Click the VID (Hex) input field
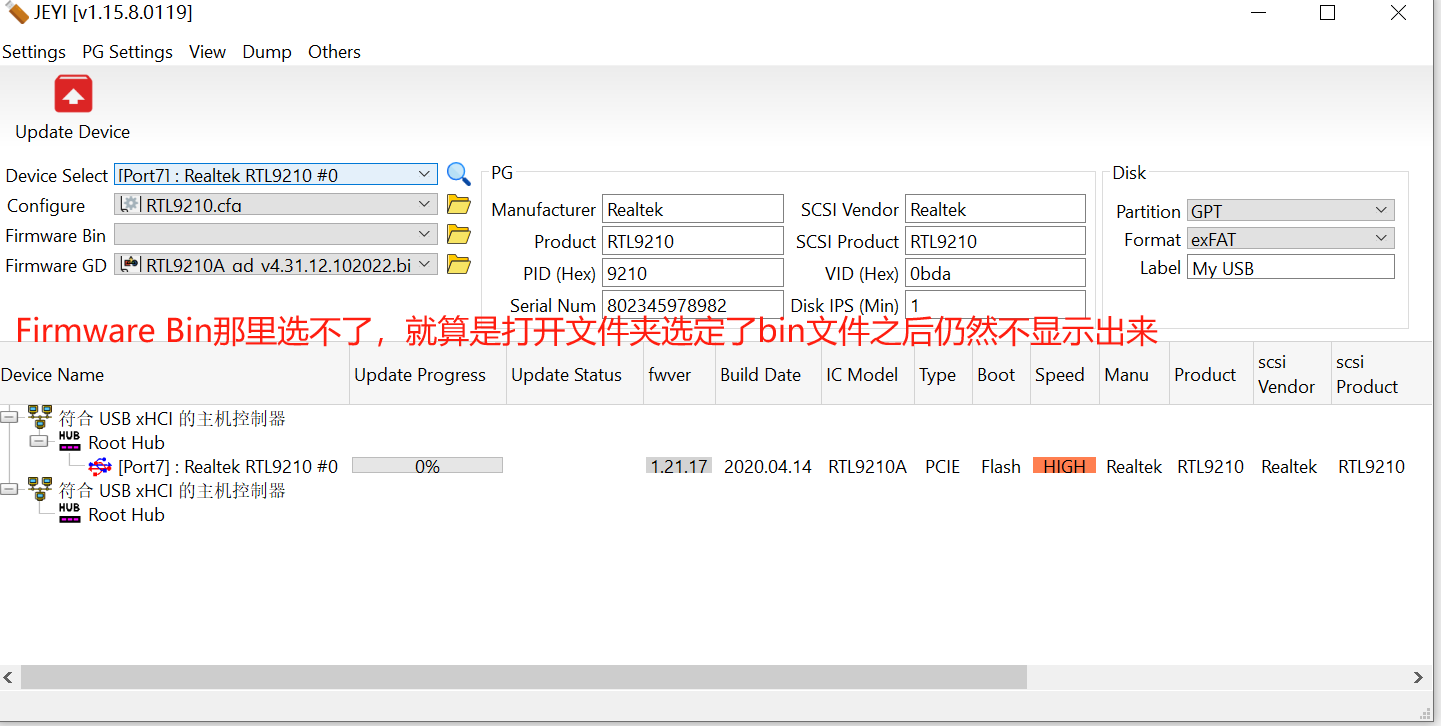 995,273
